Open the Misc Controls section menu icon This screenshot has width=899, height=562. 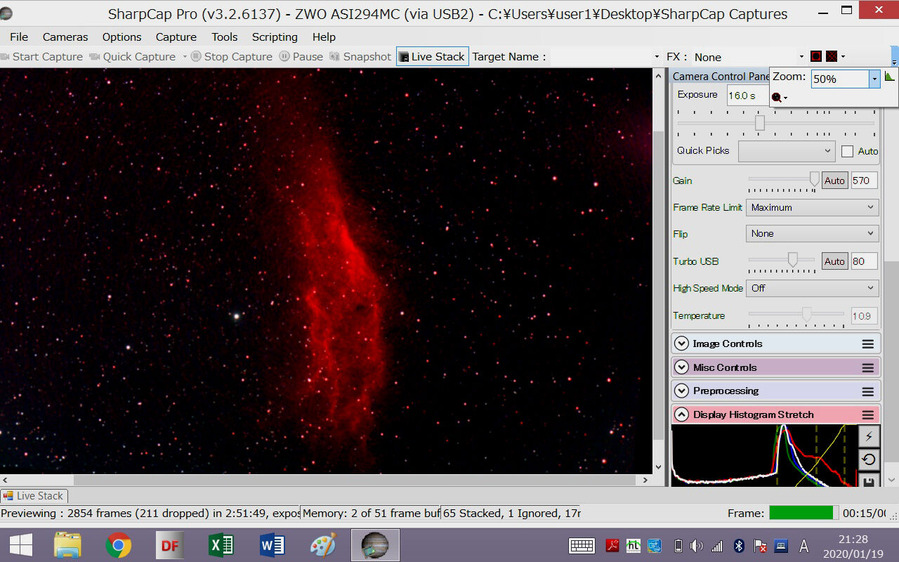868,368
